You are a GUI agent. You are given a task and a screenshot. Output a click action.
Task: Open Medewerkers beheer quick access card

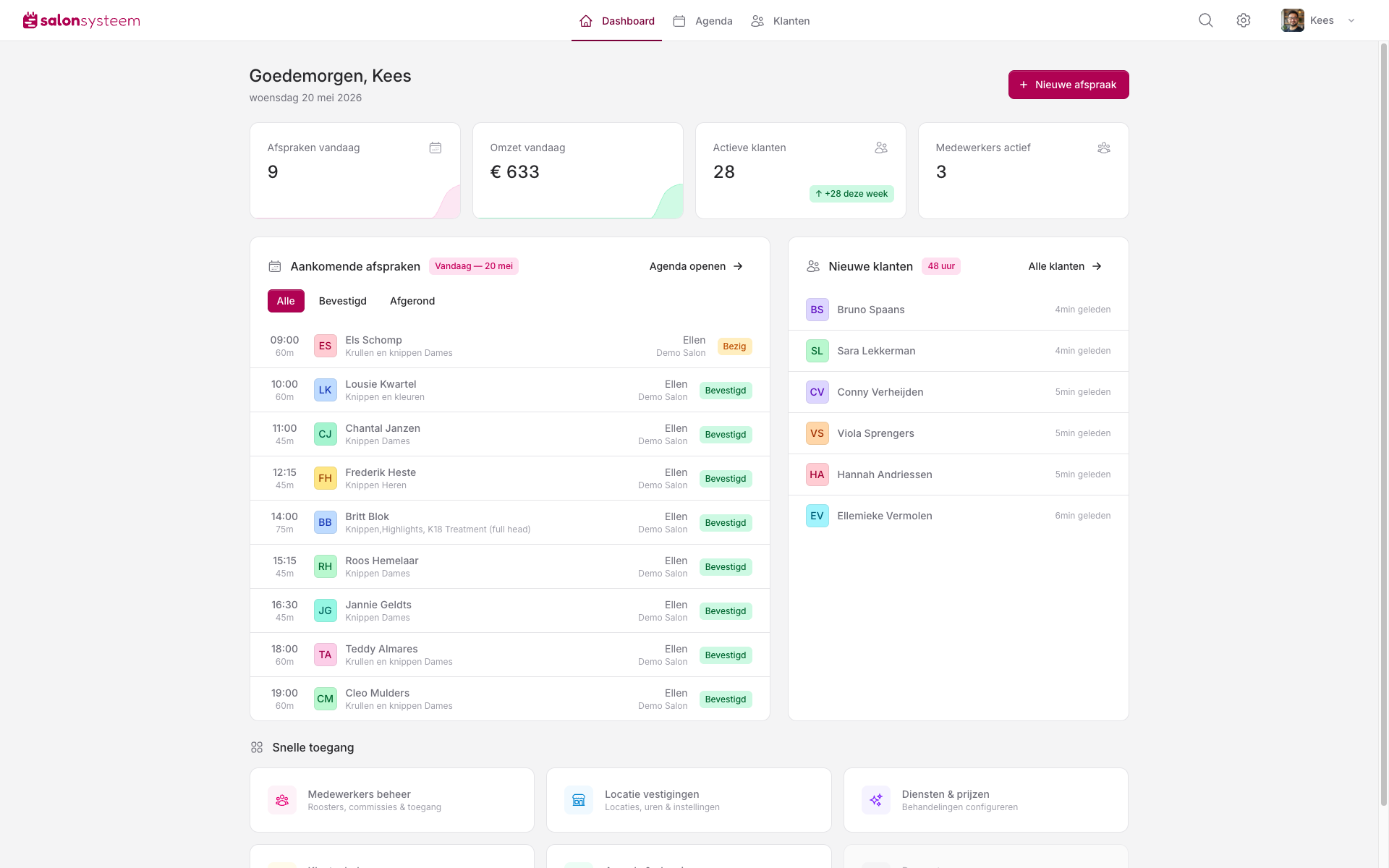392,800
